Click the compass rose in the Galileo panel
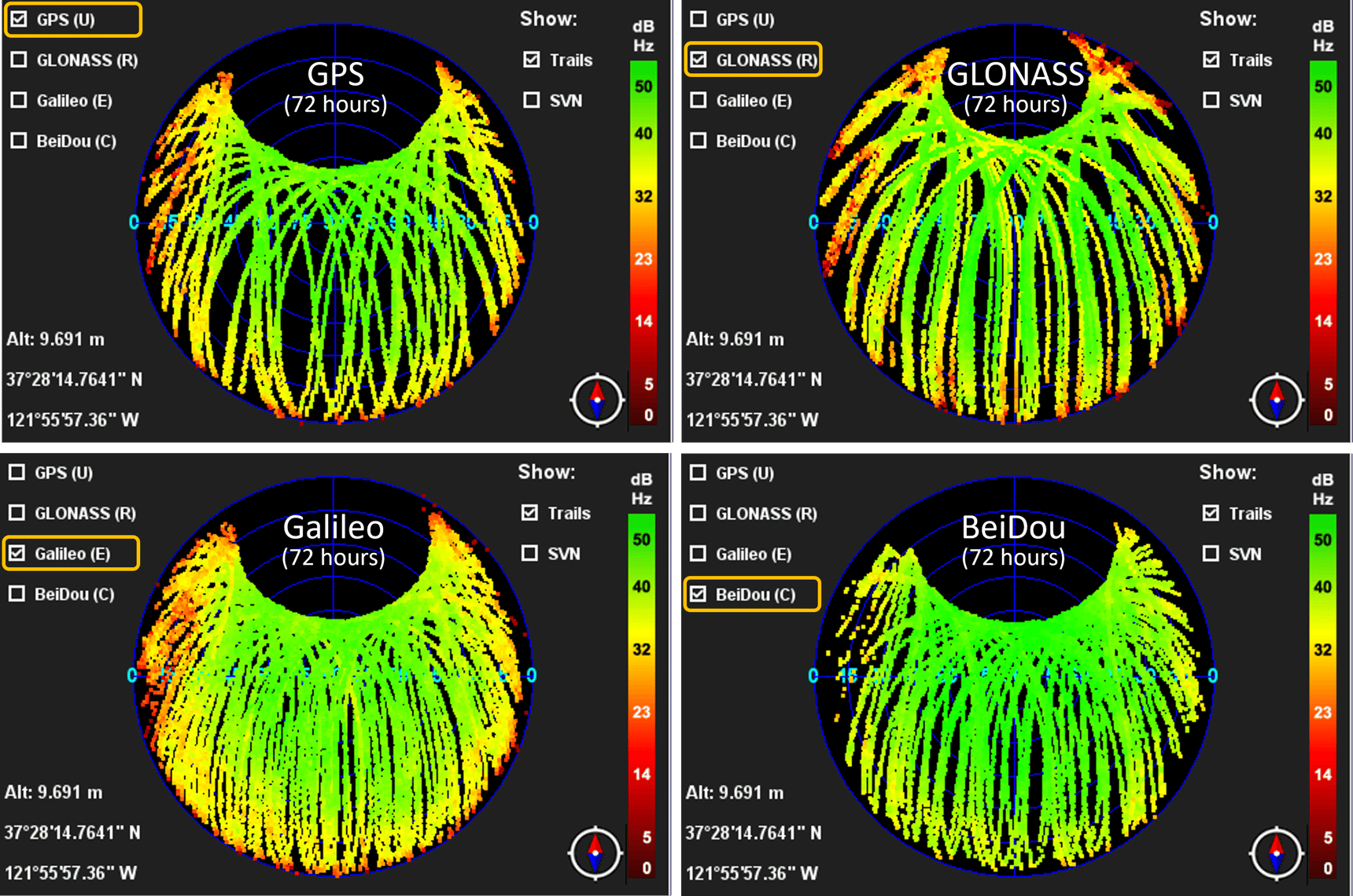The width and height of the screenshot is (1353, 896). pyautogui.click(x=596, y=854)
